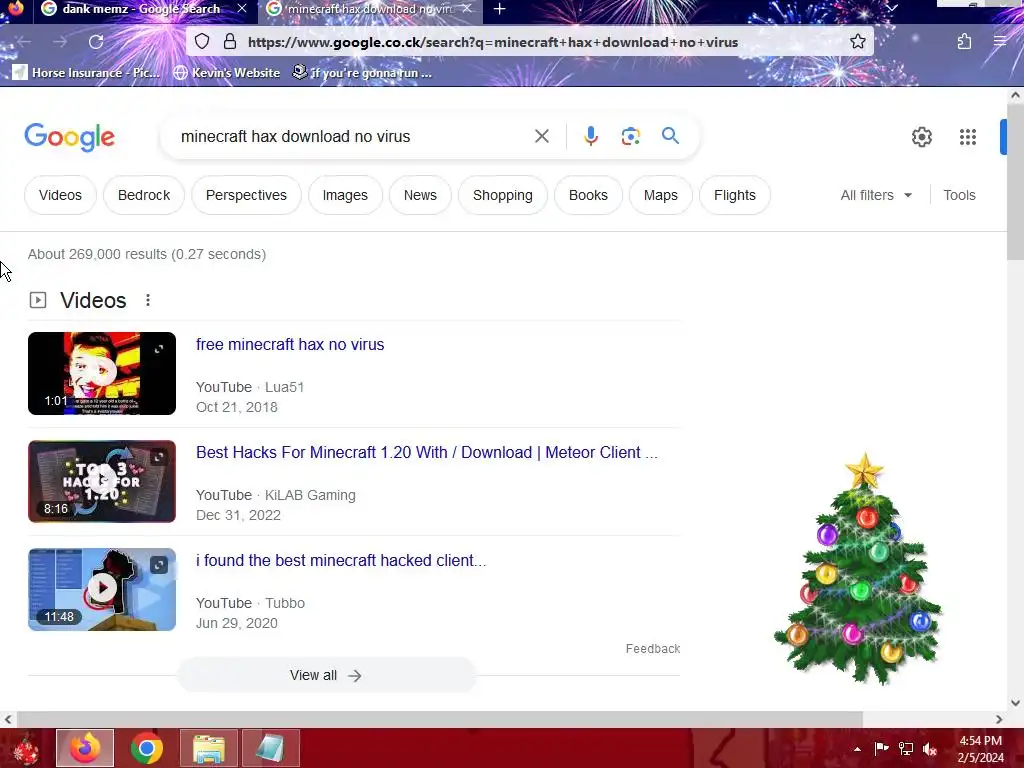The width and height of the screenshot is (1024, 768).
Task: Play the 8:16 Top 3 Hacks thumbnail
Action: point(102,481)
